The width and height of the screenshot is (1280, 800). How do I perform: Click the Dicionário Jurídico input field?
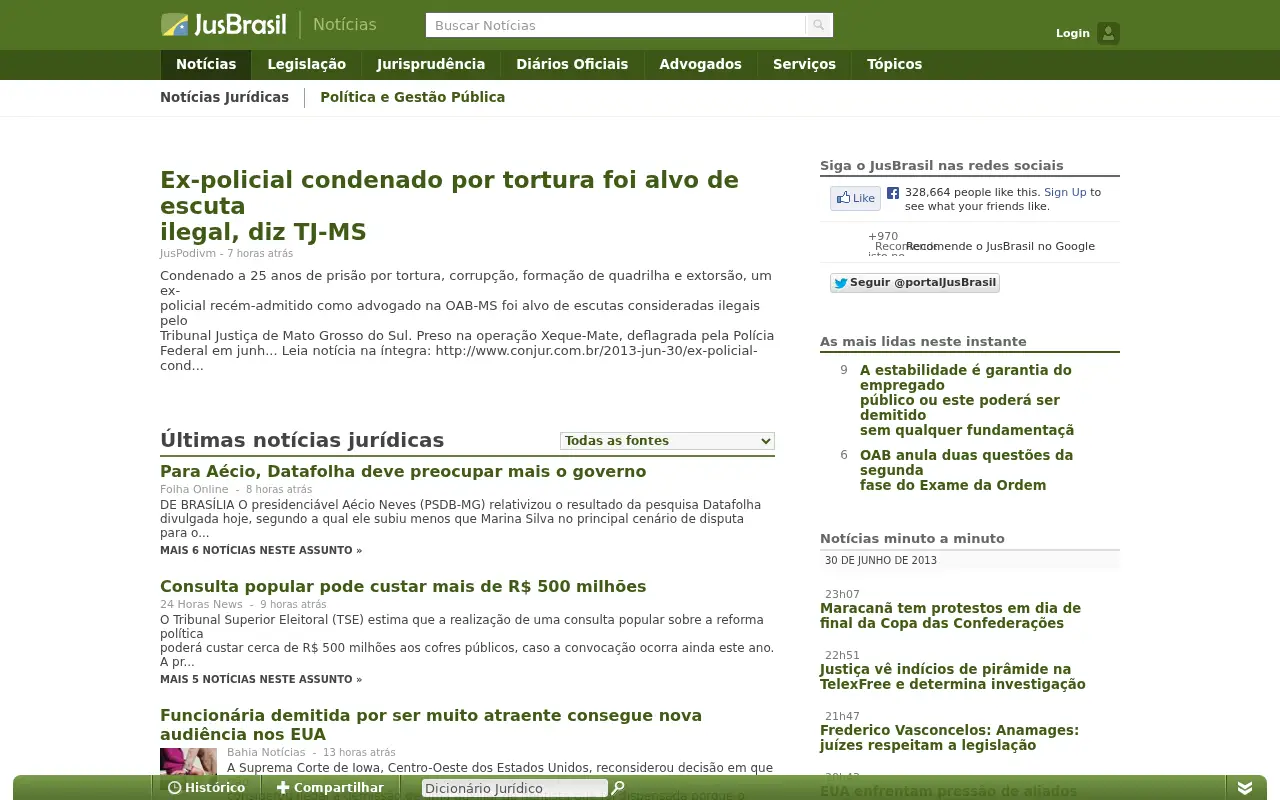click(514, 788)
